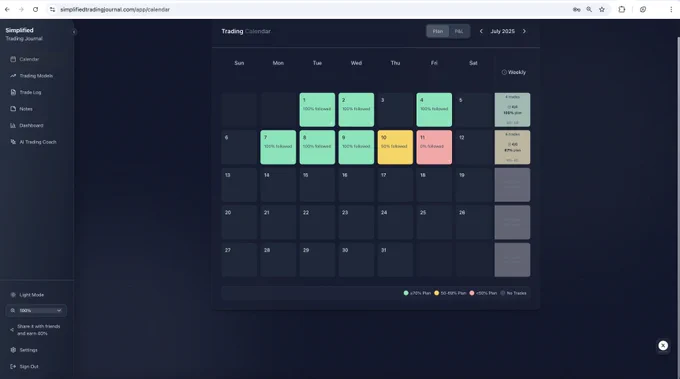Open July 10 yellow 50% followed cell
The image size is (680, 379).
(x=395, y=147)
